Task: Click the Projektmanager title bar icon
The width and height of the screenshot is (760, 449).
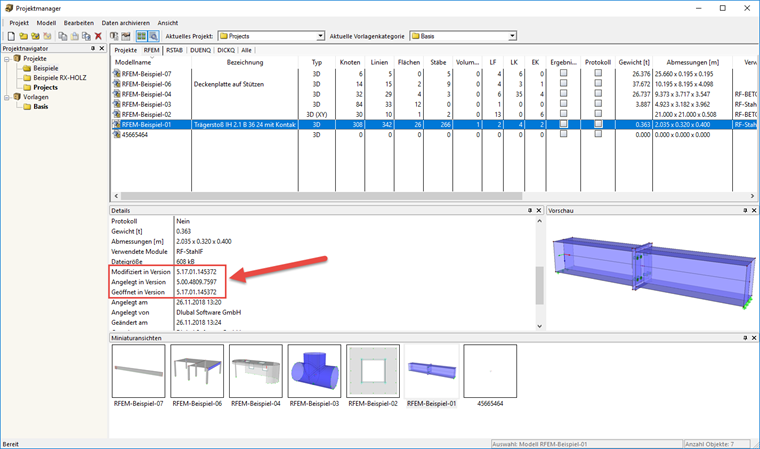Action: coord(9,8)
